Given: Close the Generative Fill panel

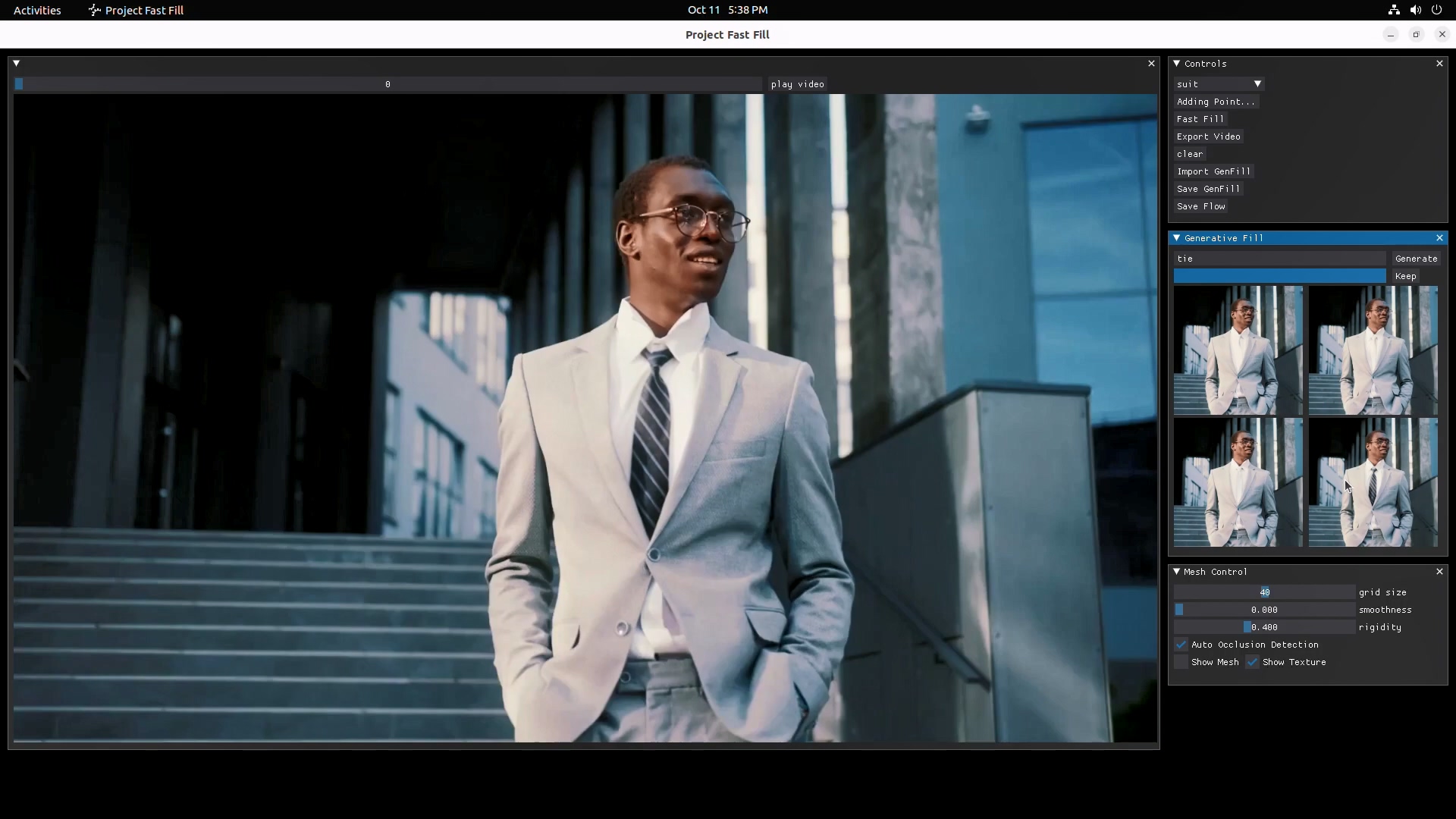Looking at the screenshot, I should (1439, 238).
